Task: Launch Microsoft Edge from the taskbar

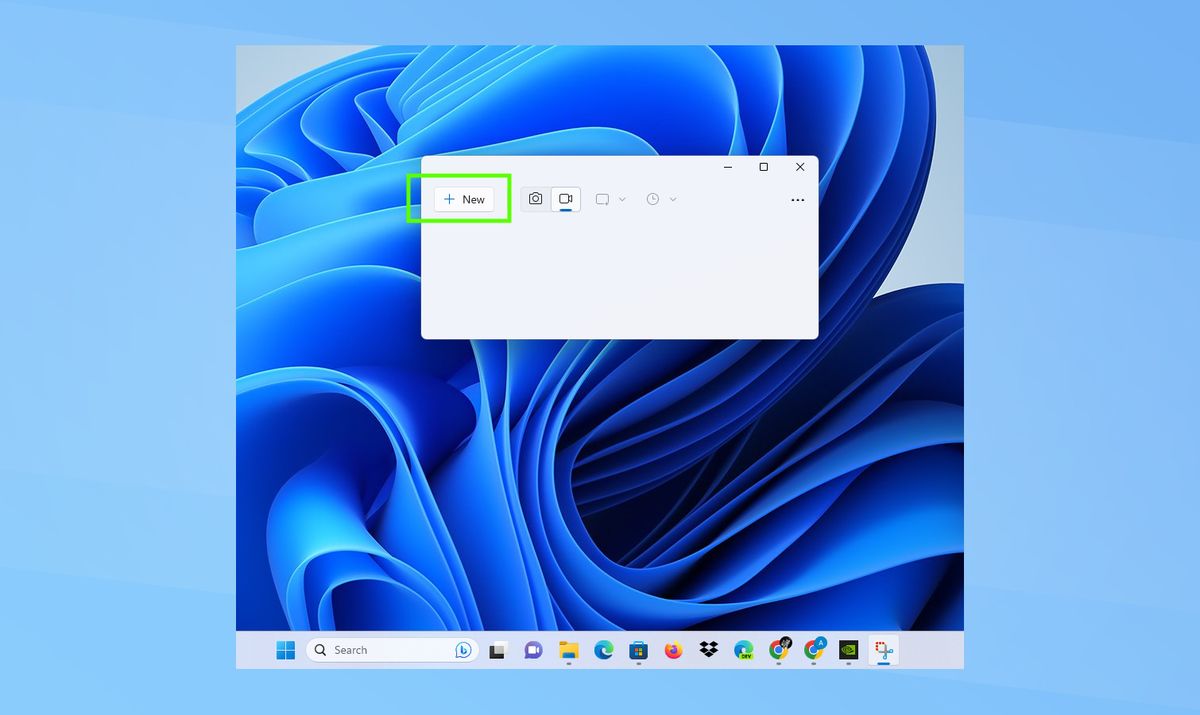Action: [602, 650]
